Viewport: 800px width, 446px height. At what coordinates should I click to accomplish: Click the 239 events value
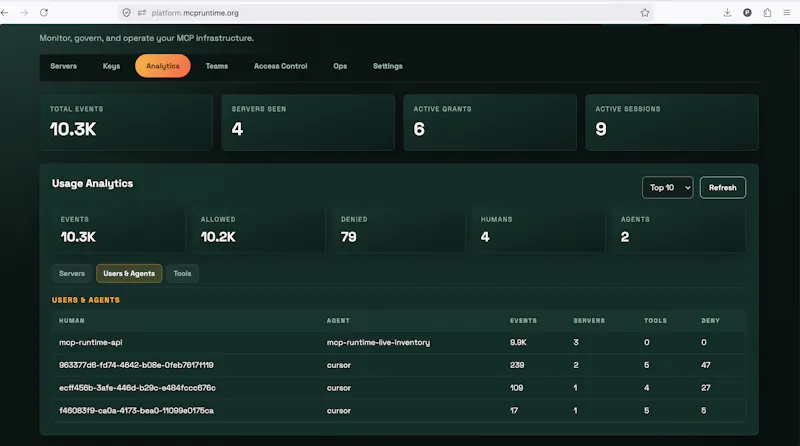pos(517,365)
